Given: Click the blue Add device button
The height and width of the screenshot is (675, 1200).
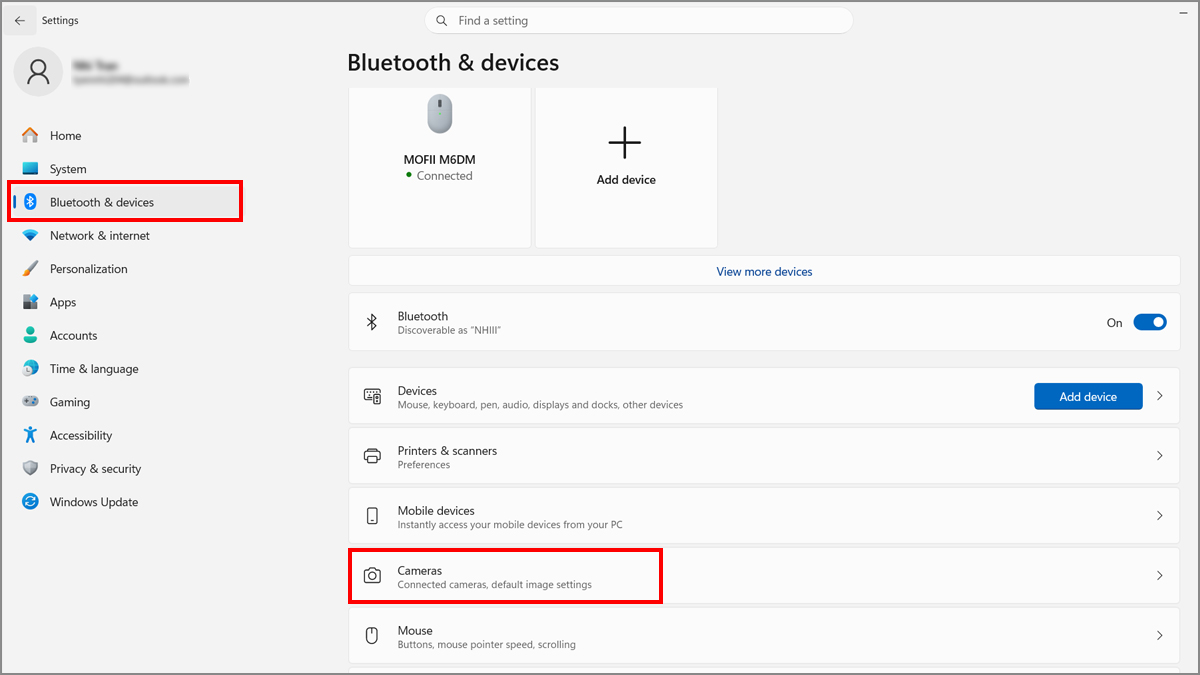Looking at the screenshot, I should coord(1088,396).
